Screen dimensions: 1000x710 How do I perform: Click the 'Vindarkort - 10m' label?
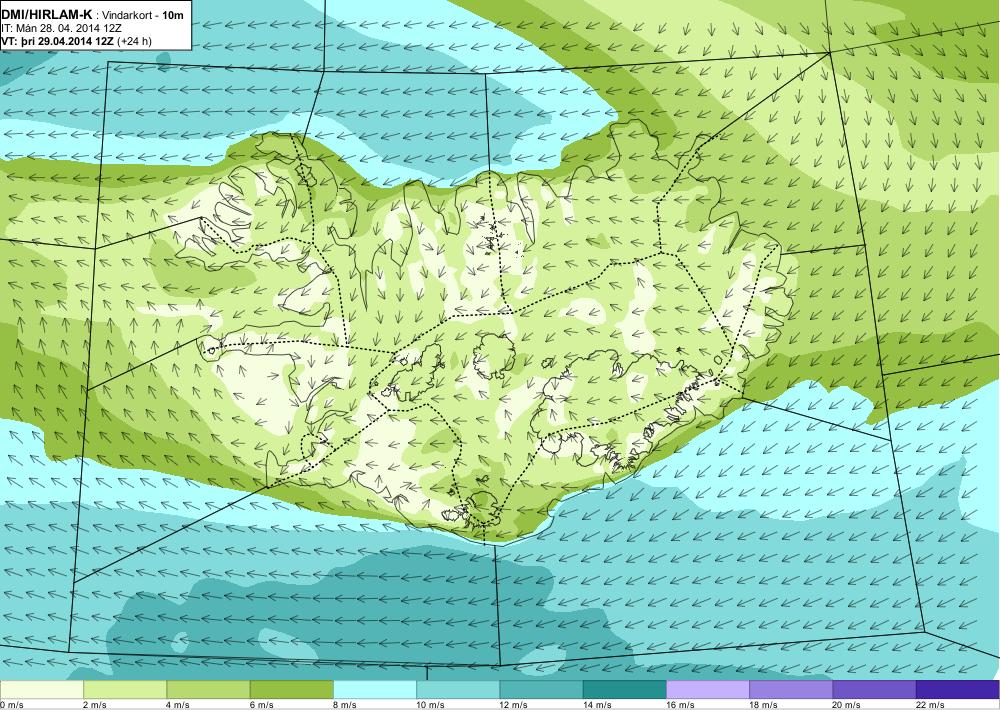pyautogui.click(x=143, y=15)
